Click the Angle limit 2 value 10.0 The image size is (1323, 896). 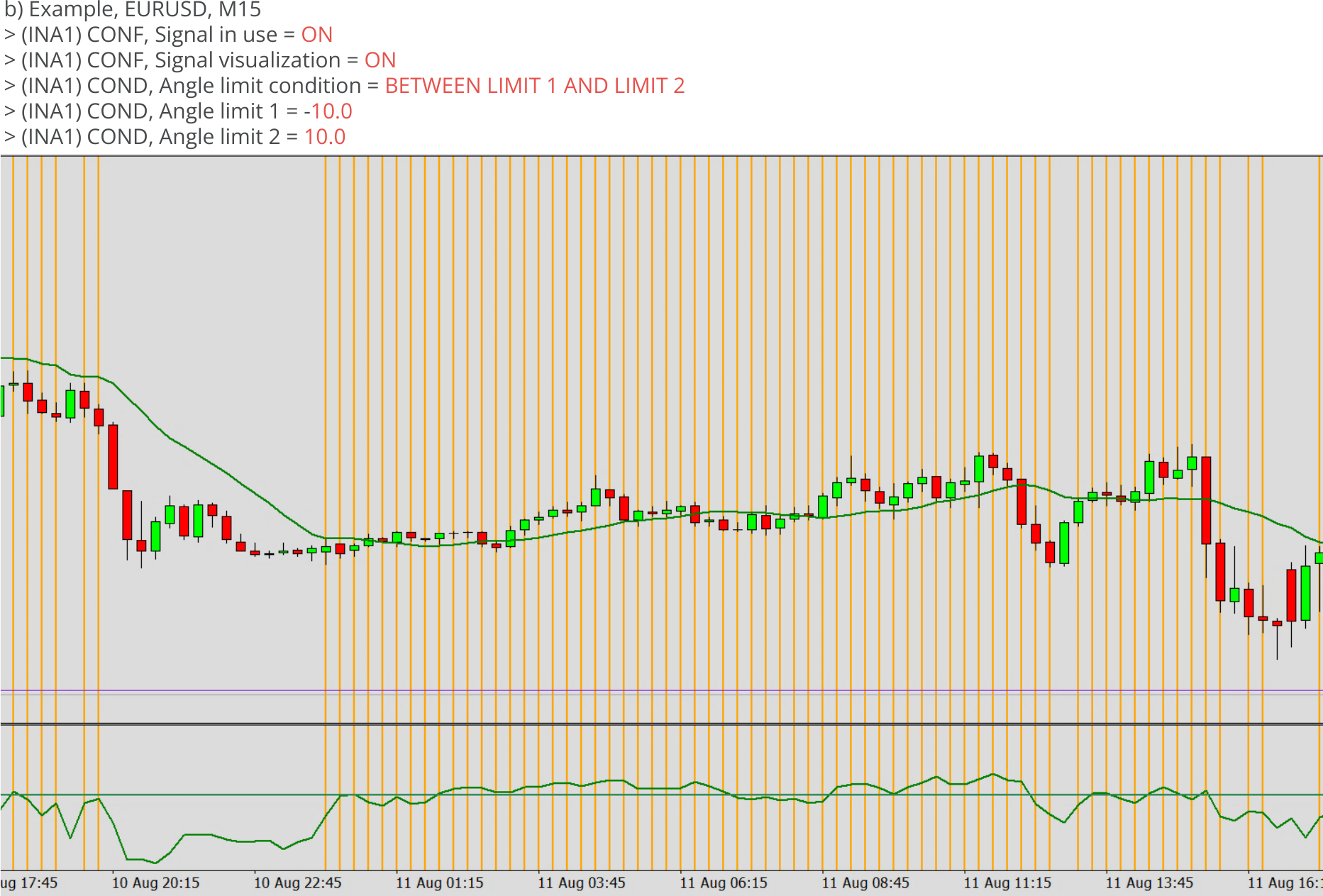click(x=325, y=137)
